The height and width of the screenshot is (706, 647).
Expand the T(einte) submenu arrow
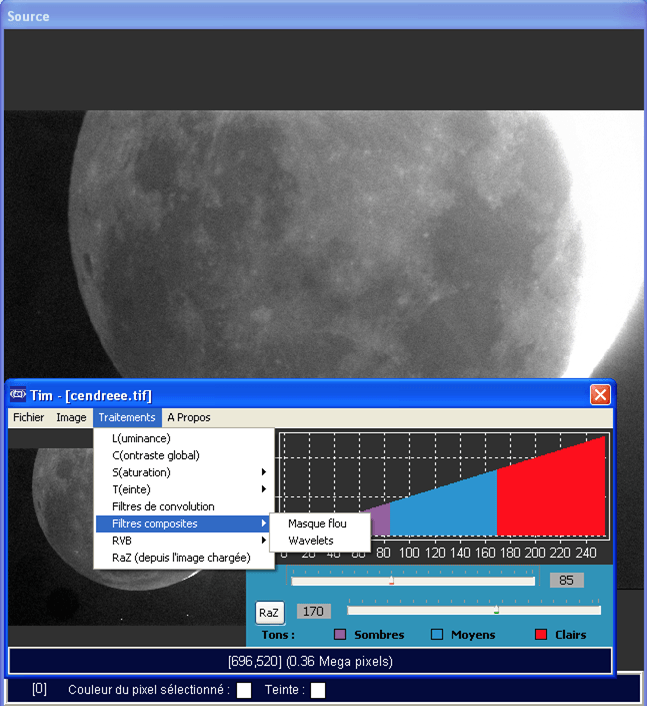(264, 489)
